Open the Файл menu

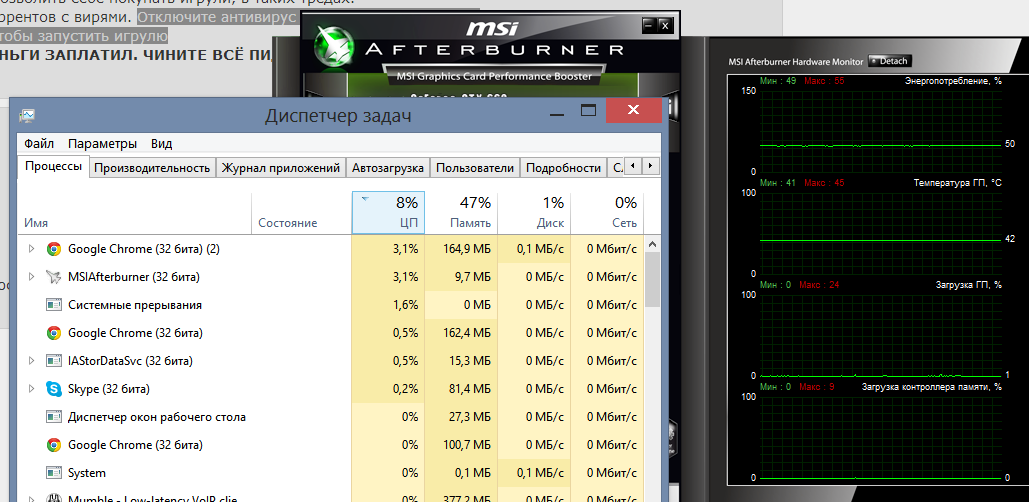click(39, 144)
